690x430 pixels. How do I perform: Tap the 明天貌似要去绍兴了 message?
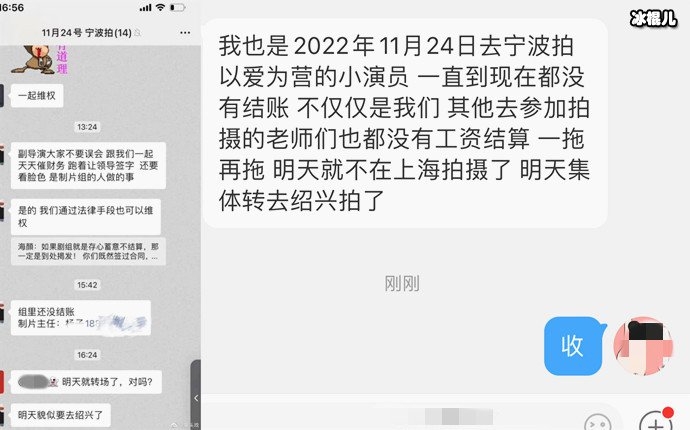[61, 415]
